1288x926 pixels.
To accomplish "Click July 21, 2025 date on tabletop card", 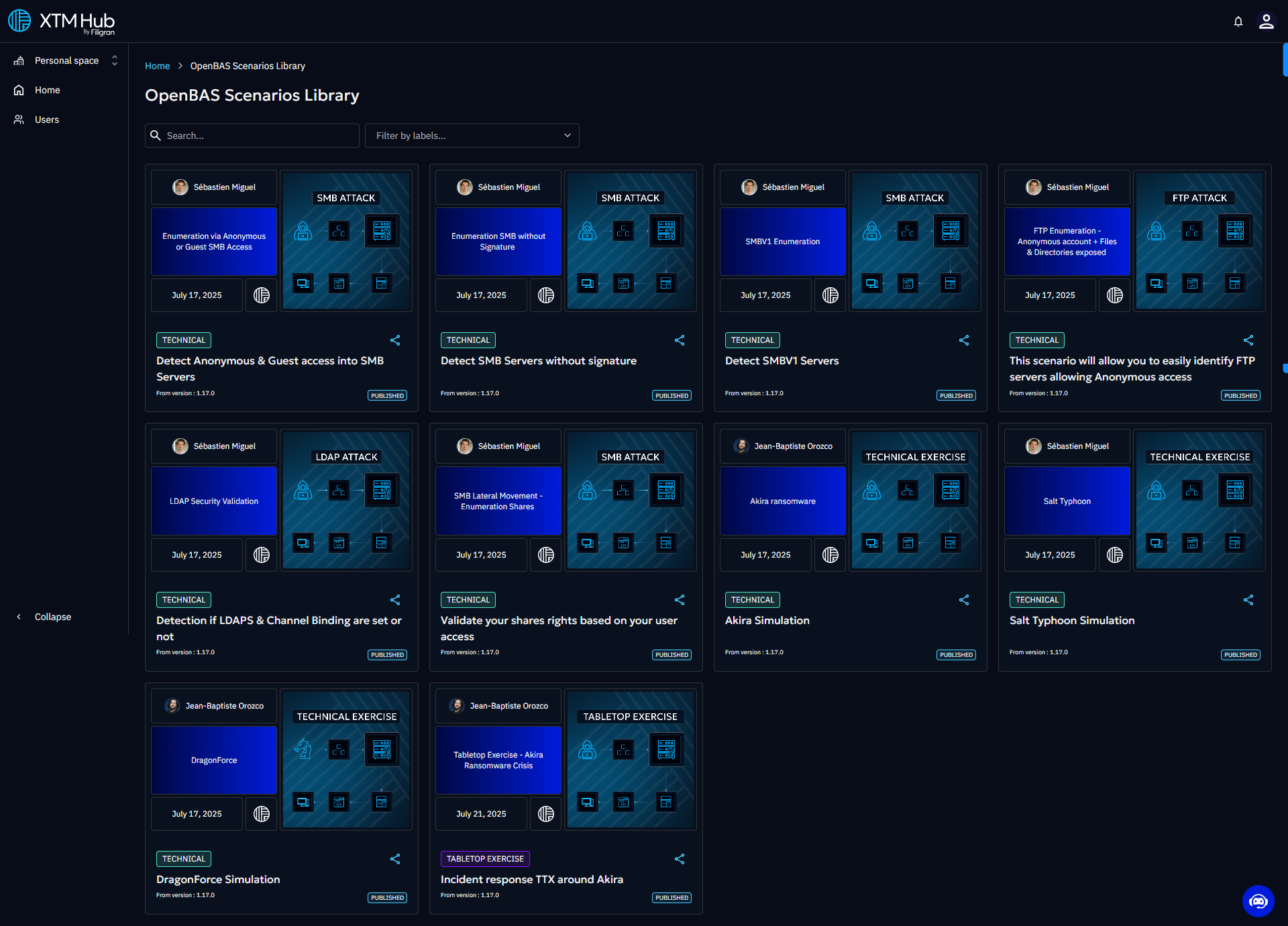I will pos(481,814).
